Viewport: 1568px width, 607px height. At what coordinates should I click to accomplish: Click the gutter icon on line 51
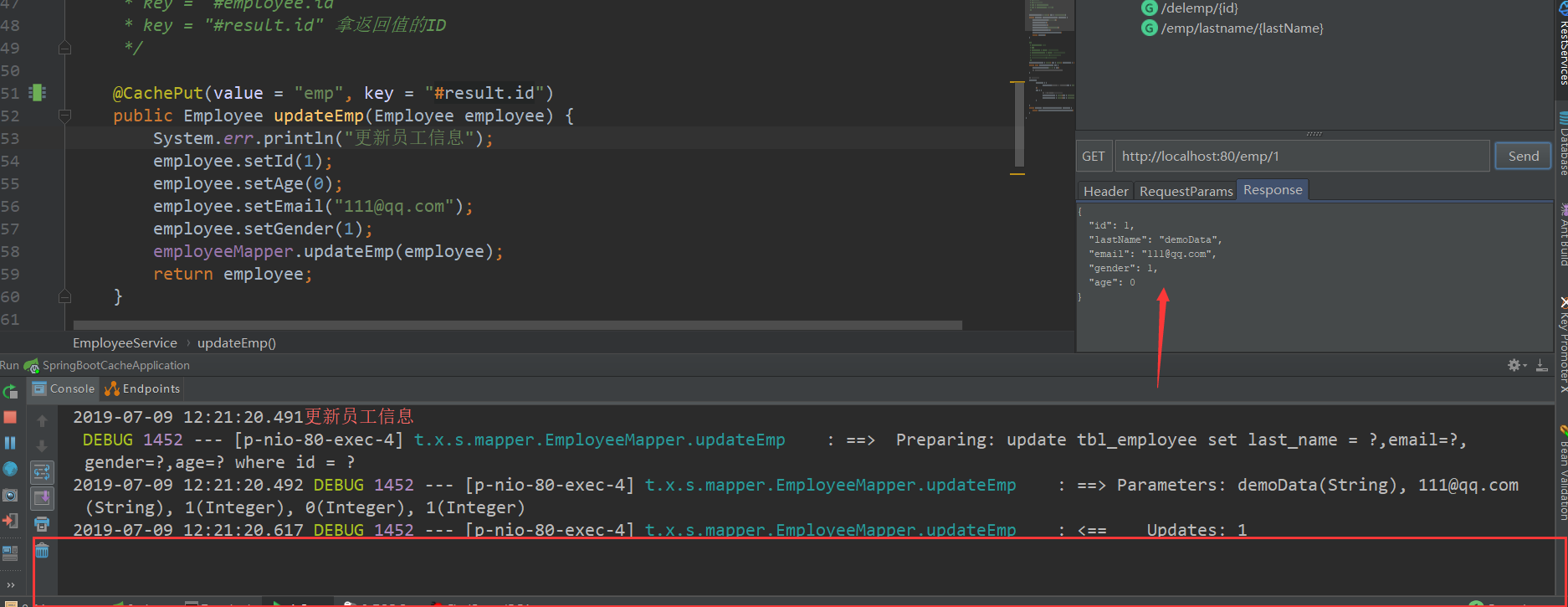37,93
